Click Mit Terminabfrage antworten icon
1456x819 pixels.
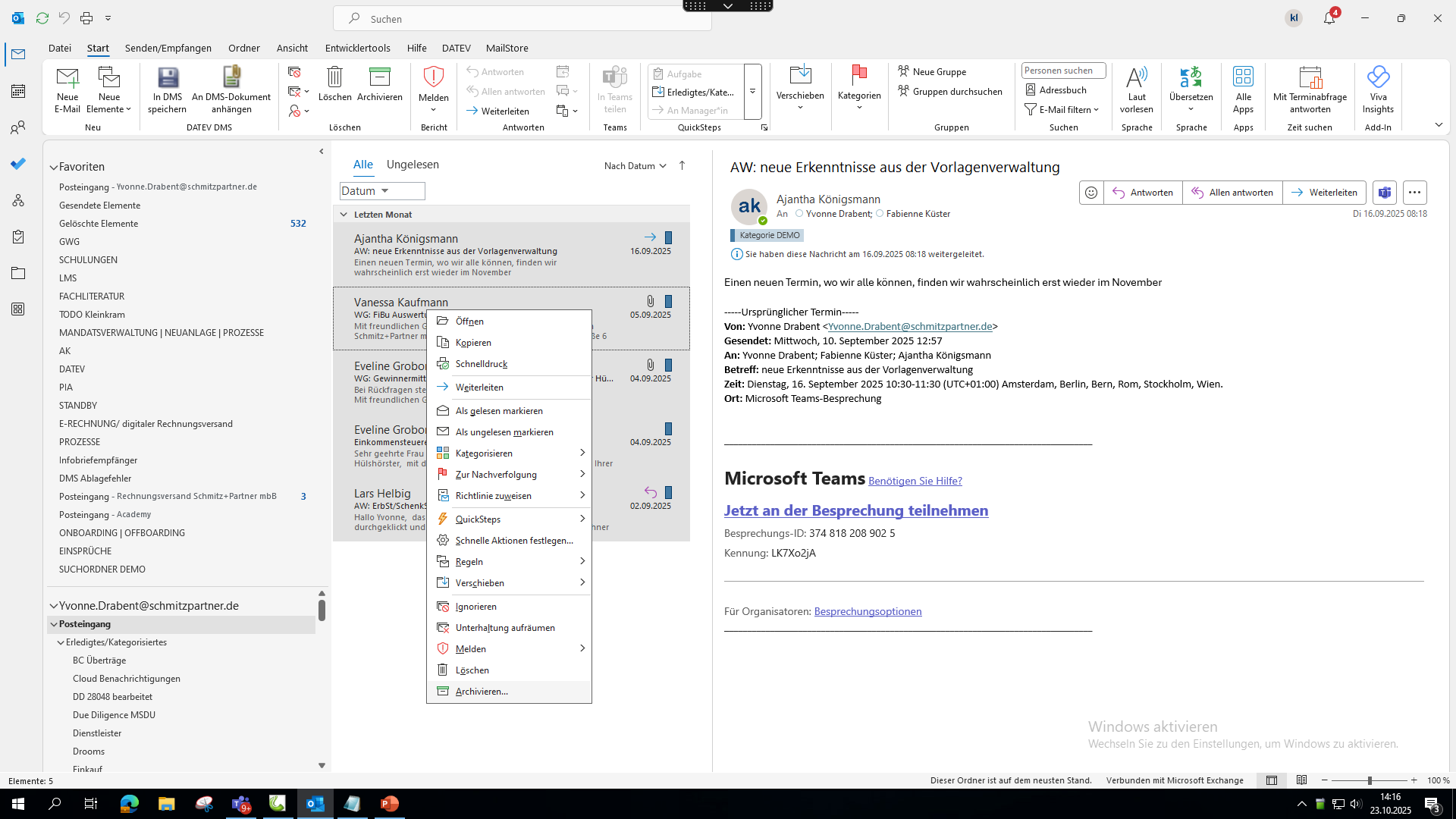tap(1310, 89)
